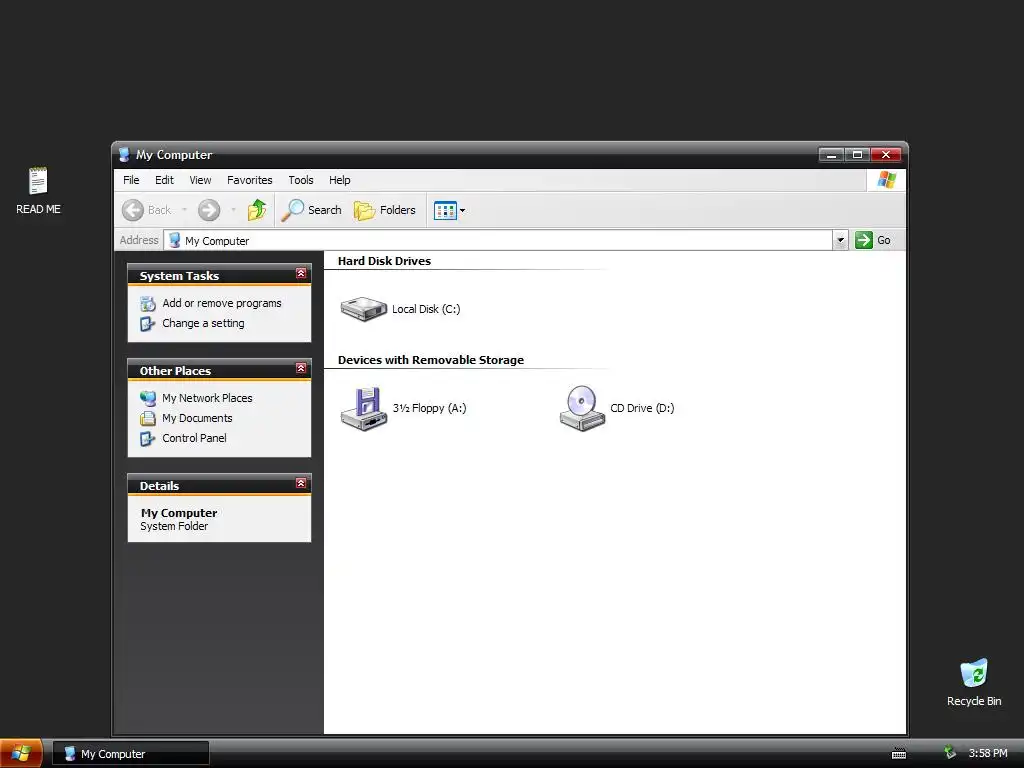Click the System Folder text in Details

click(x=174, y=526)
